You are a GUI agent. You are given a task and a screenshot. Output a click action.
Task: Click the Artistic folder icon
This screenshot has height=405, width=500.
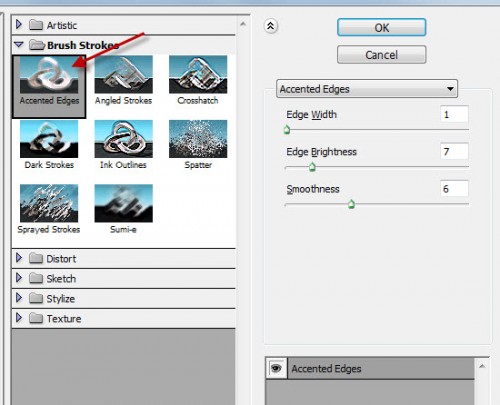point(36,25)
